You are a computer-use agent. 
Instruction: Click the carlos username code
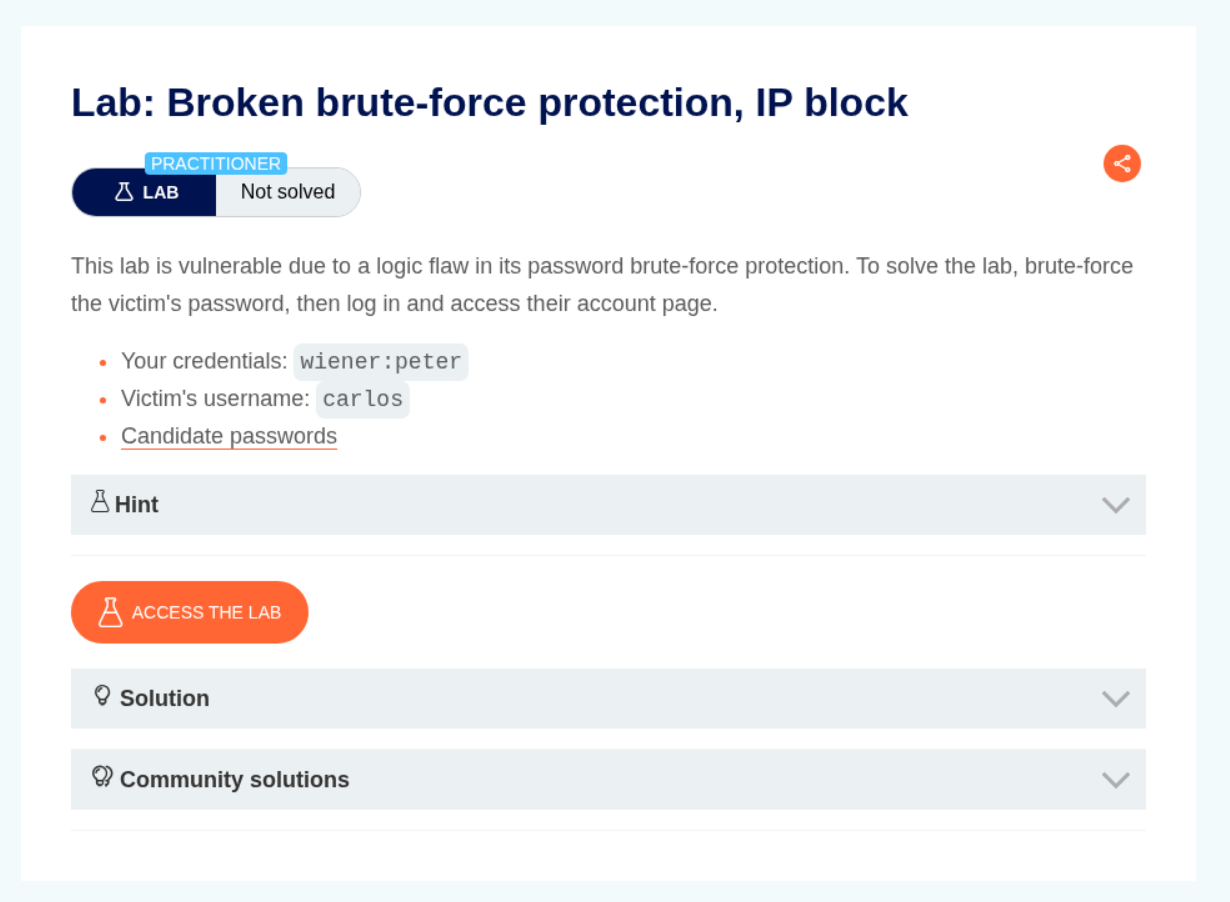coord(363,399)
